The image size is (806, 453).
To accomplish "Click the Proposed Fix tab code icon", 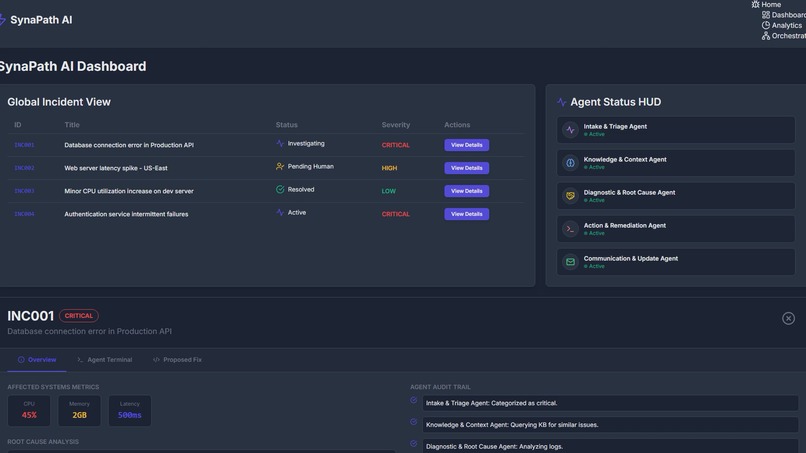I will (x=156, y=359).
